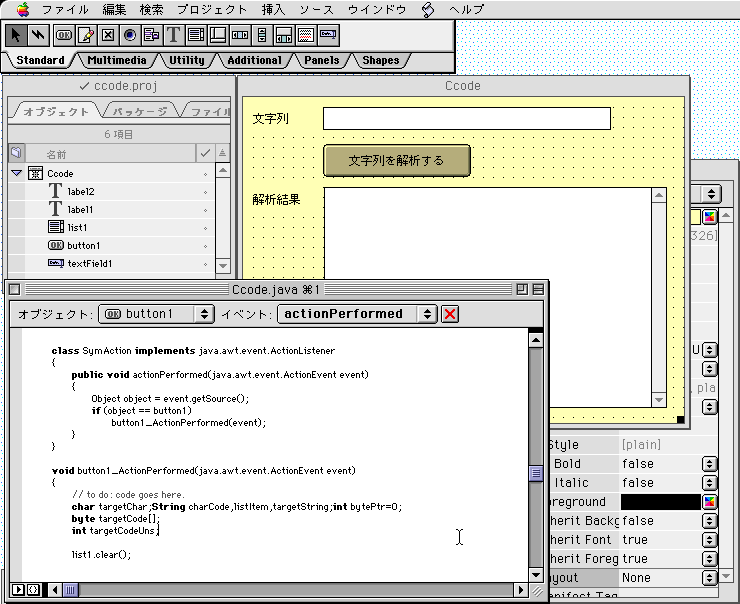Select the List component tool
Viewport: 740px width, 604px height.
195,35
